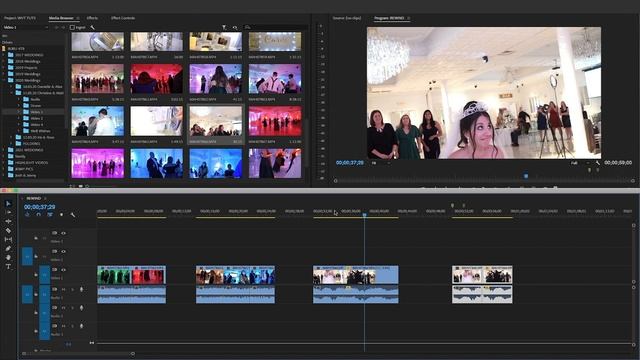This screenshot has width=640, height=360.
Task: Switch to the Effects tab
Action: (92, 18)
